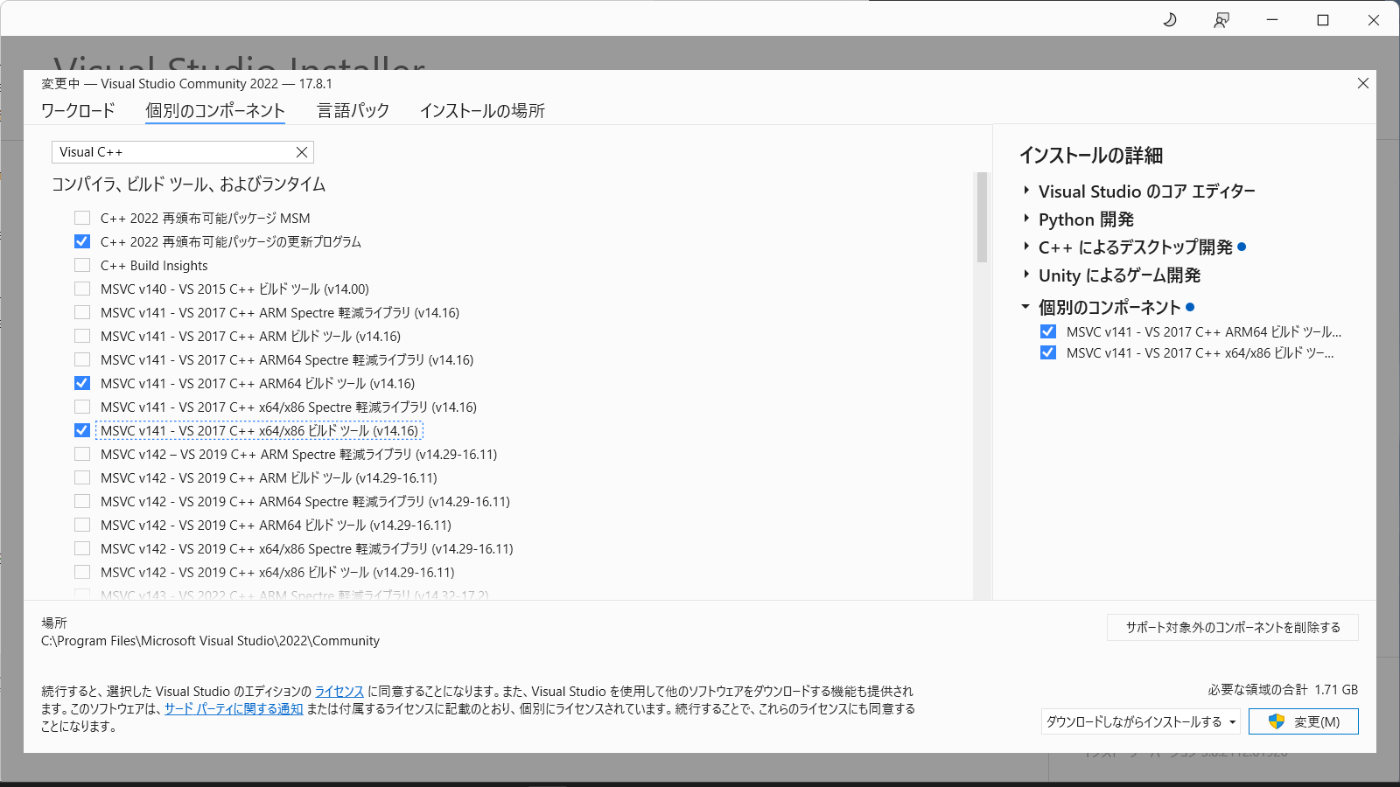
Task: Check MSVC v142 VS 2019 C++ ARM ビルドツール
Action: click(x=82, y=477)
